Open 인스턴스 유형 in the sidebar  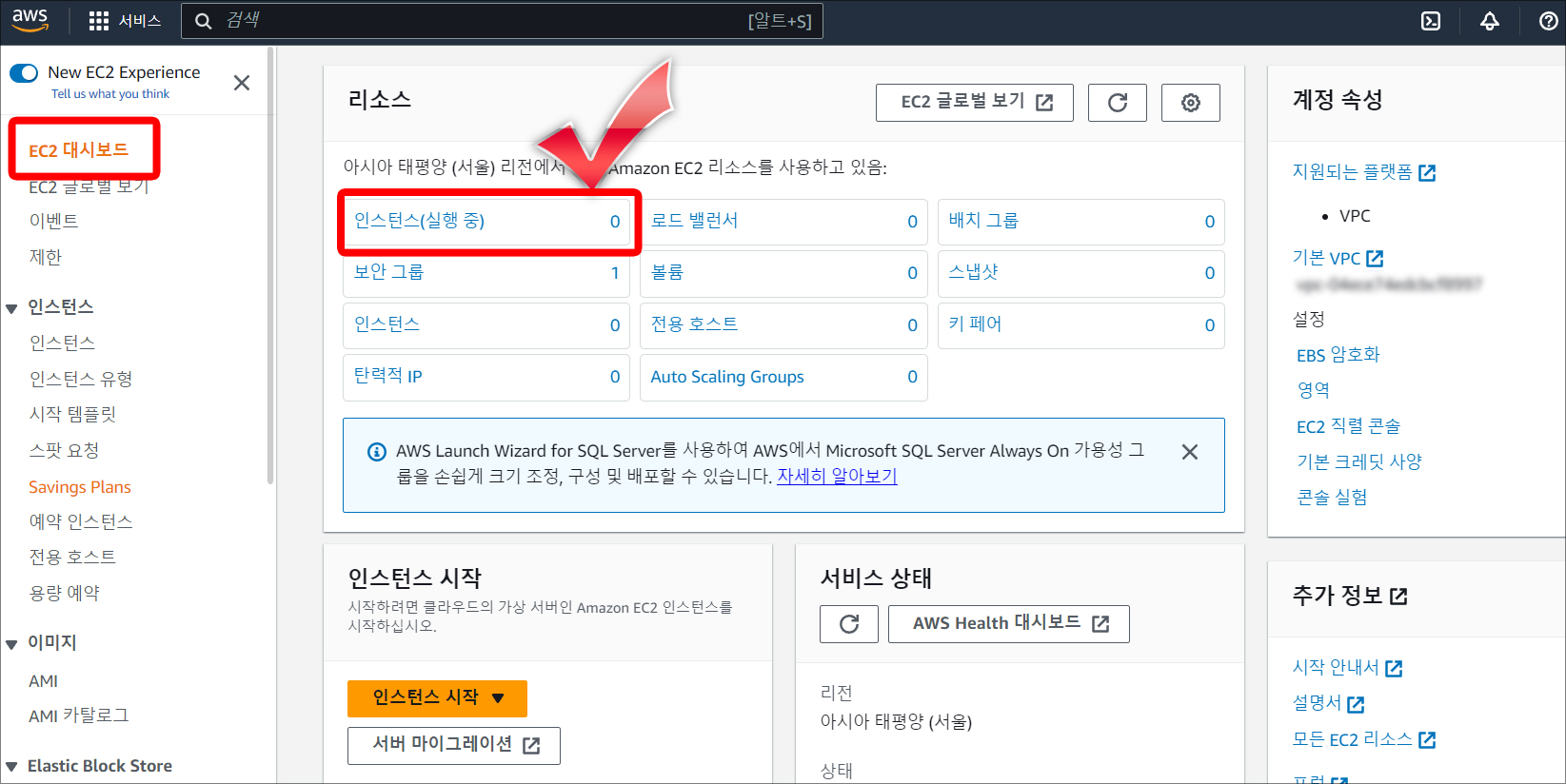click(81, 379)
